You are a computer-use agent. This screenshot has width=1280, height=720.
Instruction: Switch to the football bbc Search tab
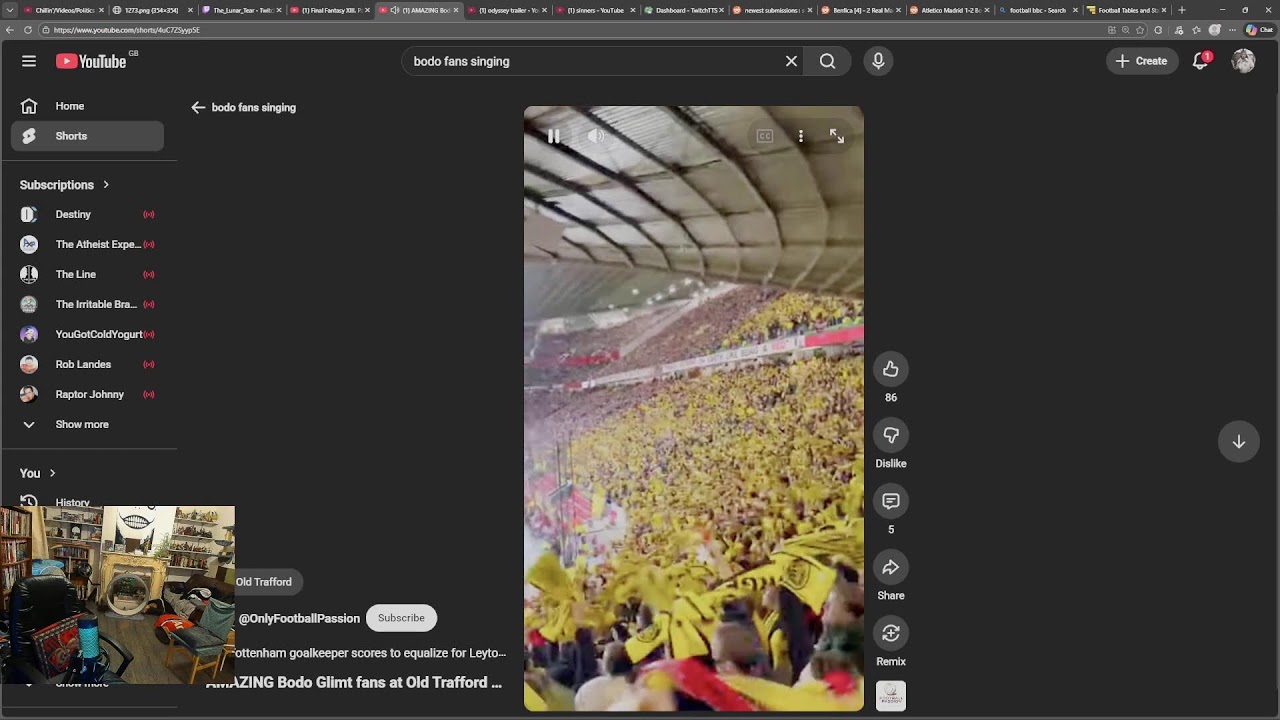coord(1037,10)
